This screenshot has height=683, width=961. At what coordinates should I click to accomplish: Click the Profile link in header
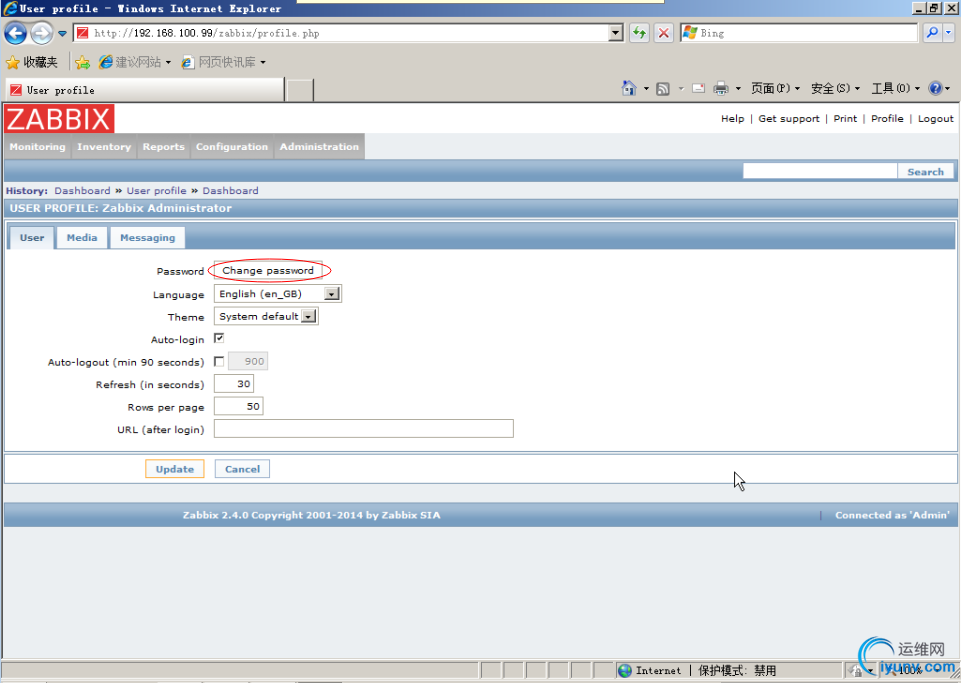click(887, 118)
